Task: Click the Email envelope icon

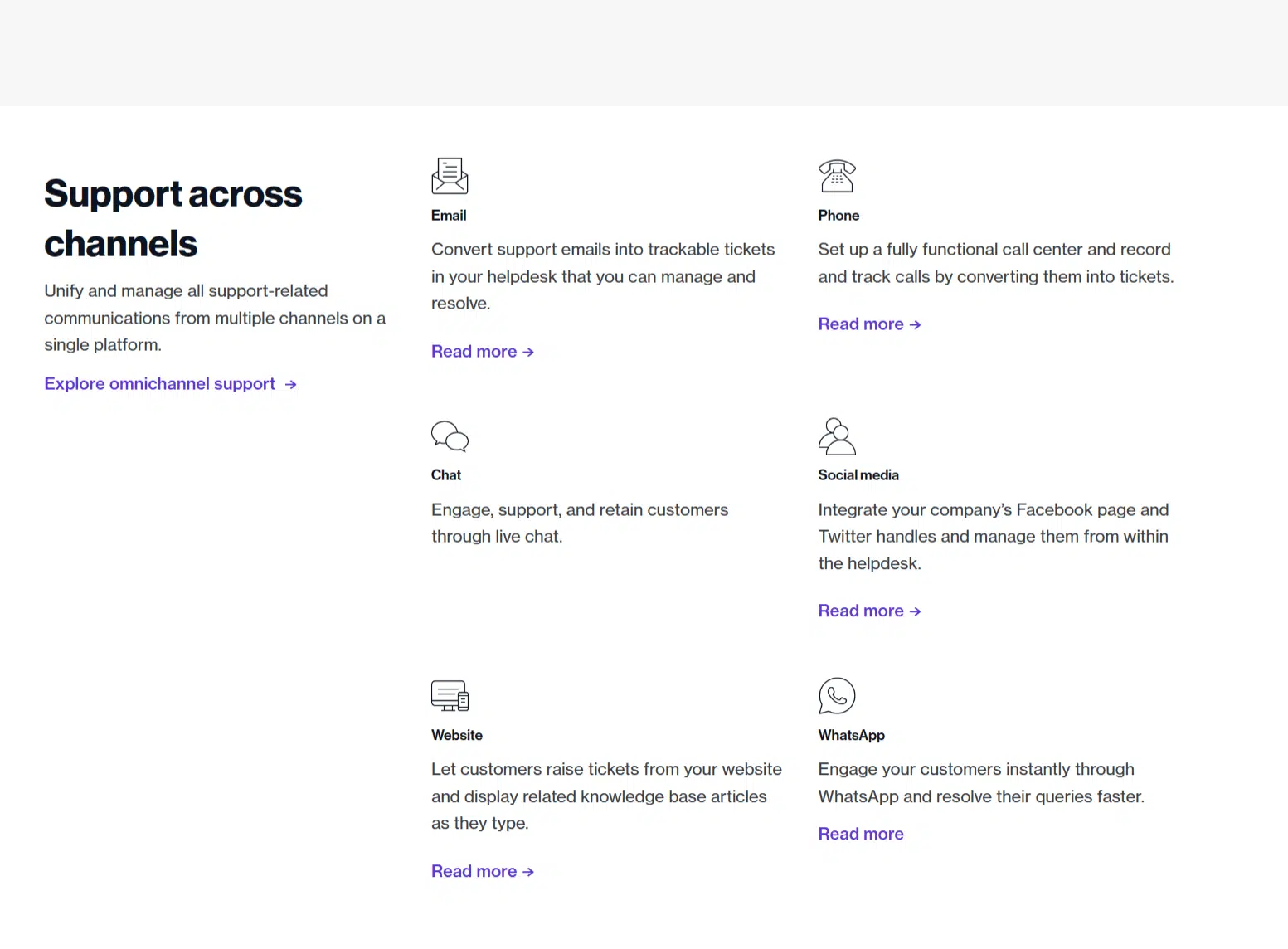Action: 450,176
